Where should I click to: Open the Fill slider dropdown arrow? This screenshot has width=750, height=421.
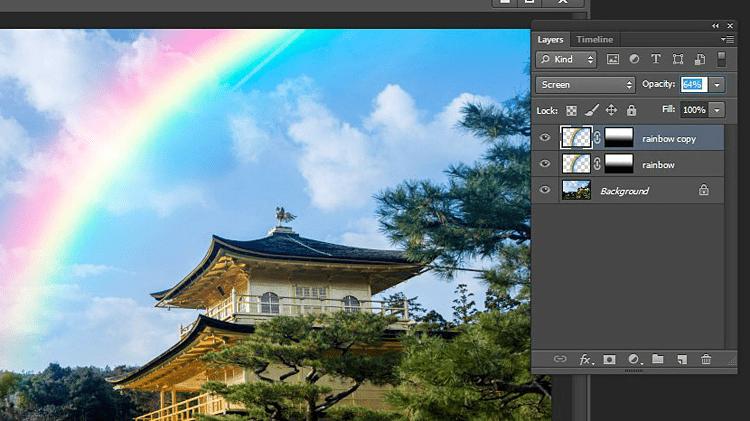click(717, 110)
